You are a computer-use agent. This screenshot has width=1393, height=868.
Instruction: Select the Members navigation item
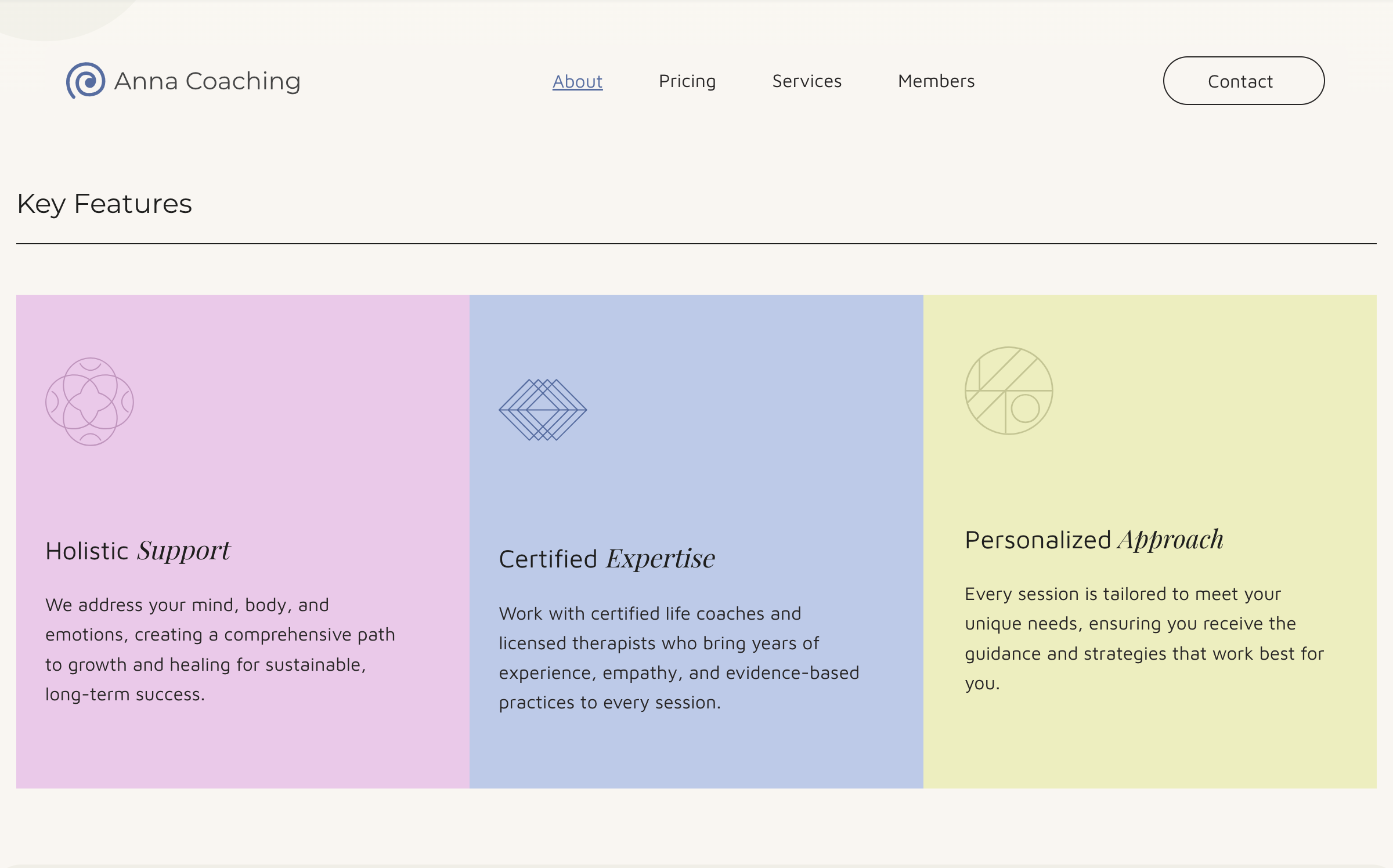click(x=936, y=81)
